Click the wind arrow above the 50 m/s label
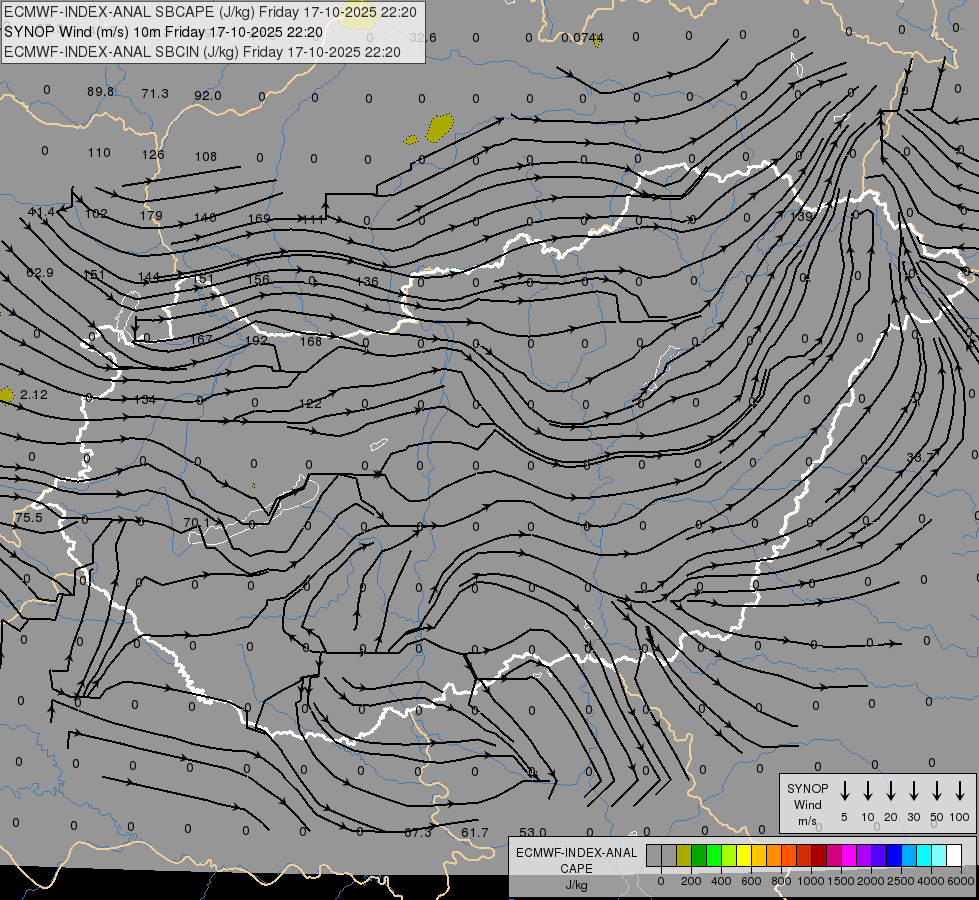Image resolution: width=979 pixels, height=900 pixels. [x=937, y=791]
